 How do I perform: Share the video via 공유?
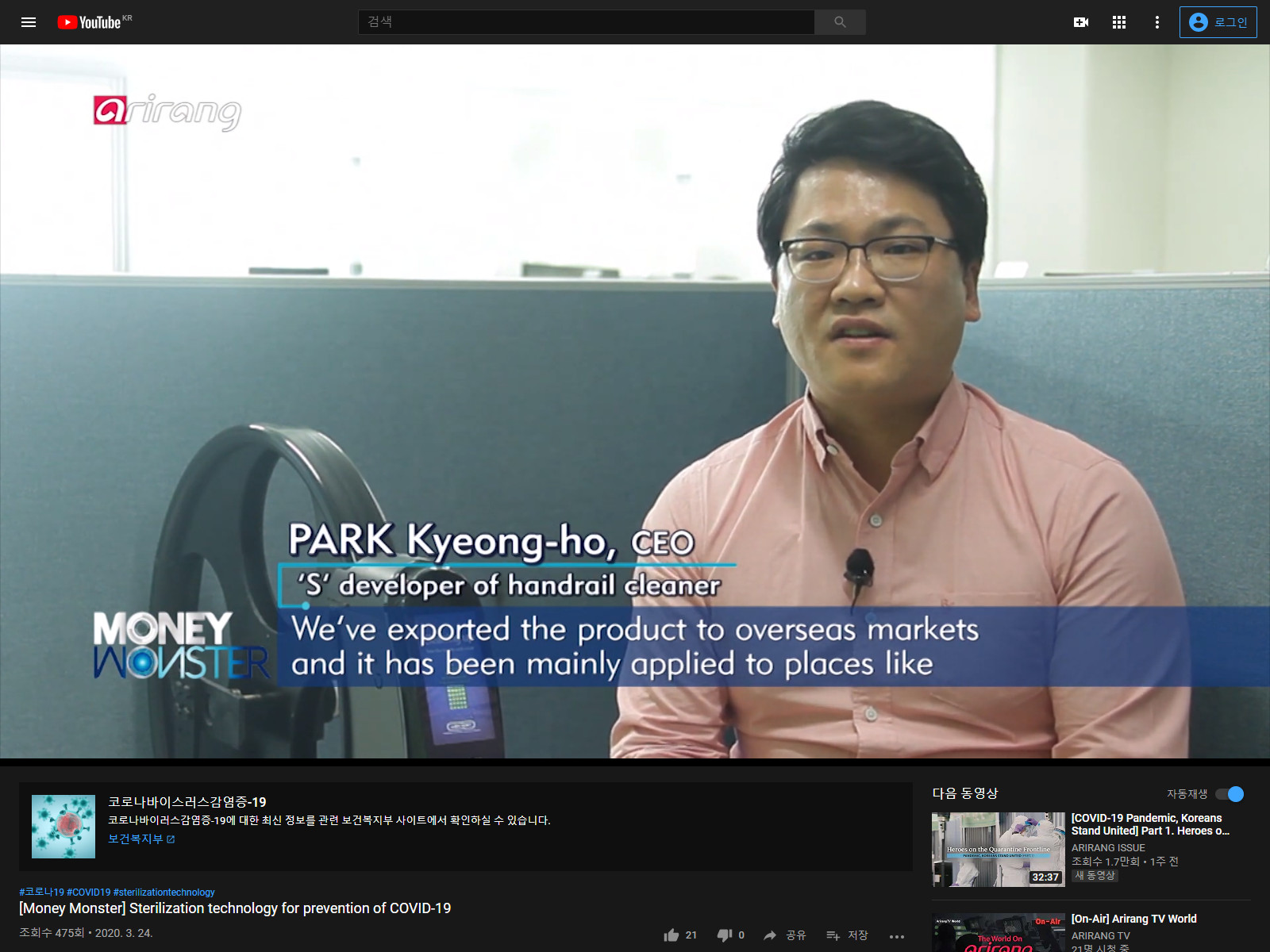784,935
